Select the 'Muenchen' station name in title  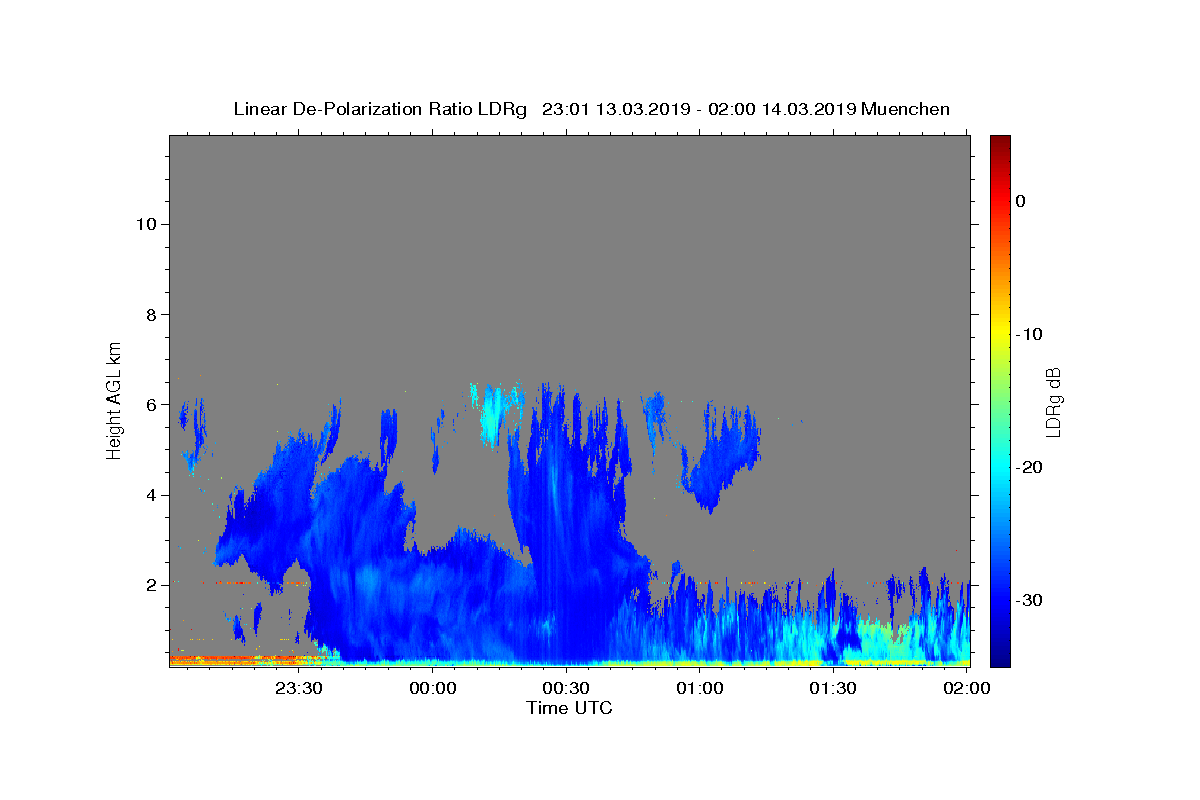[x=905, y=109]
